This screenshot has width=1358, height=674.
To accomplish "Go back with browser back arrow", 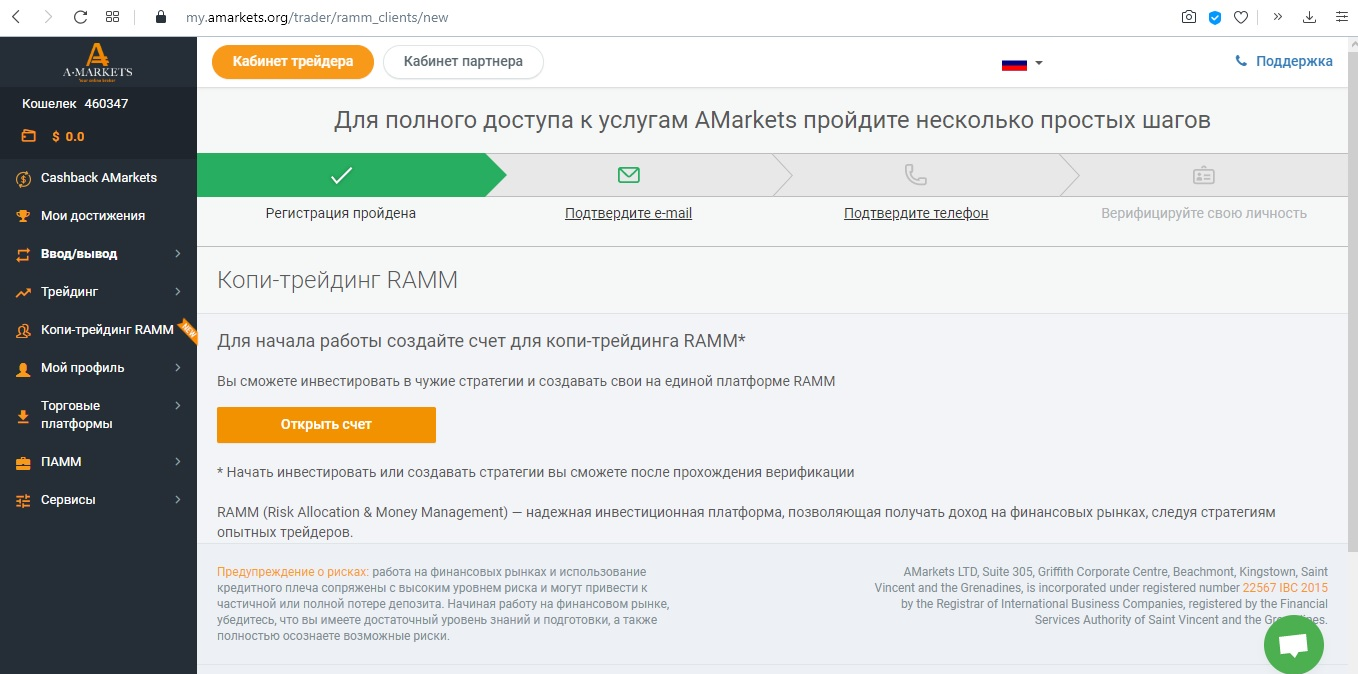I will pyautogui.click(x=15, y=17).
